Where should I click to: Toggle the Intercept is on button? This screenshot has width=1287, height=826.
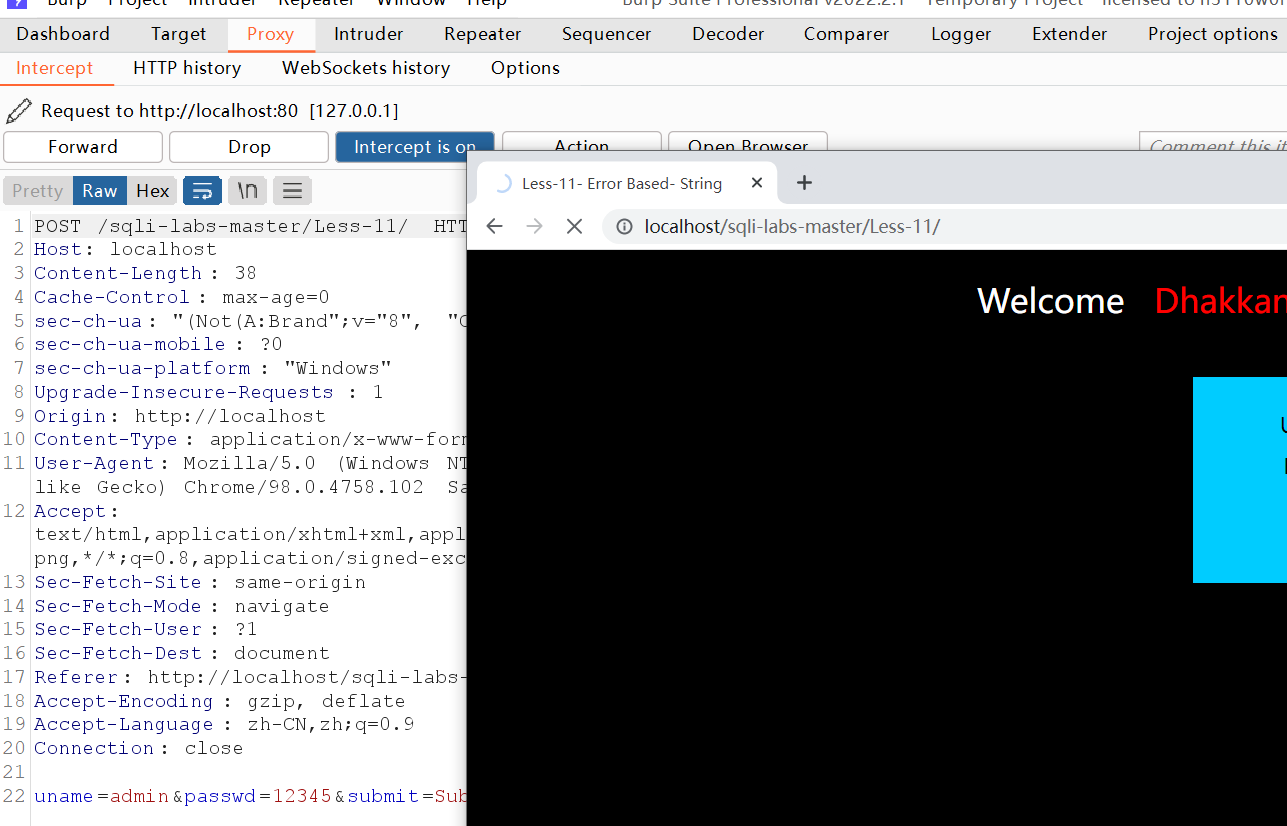(414, 147)
